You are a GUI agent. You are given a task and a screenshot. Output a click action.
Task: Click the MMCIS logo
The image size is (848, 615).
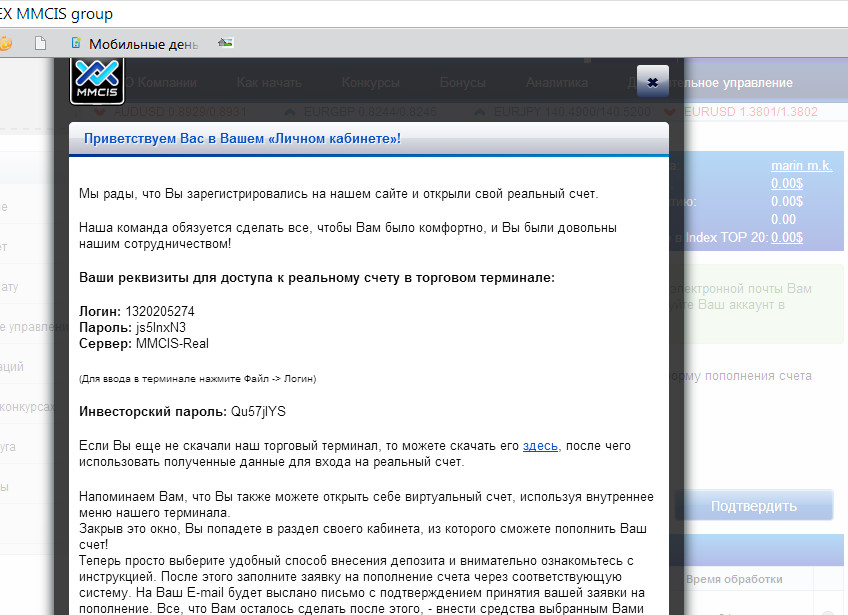click(x=97, y=80)
